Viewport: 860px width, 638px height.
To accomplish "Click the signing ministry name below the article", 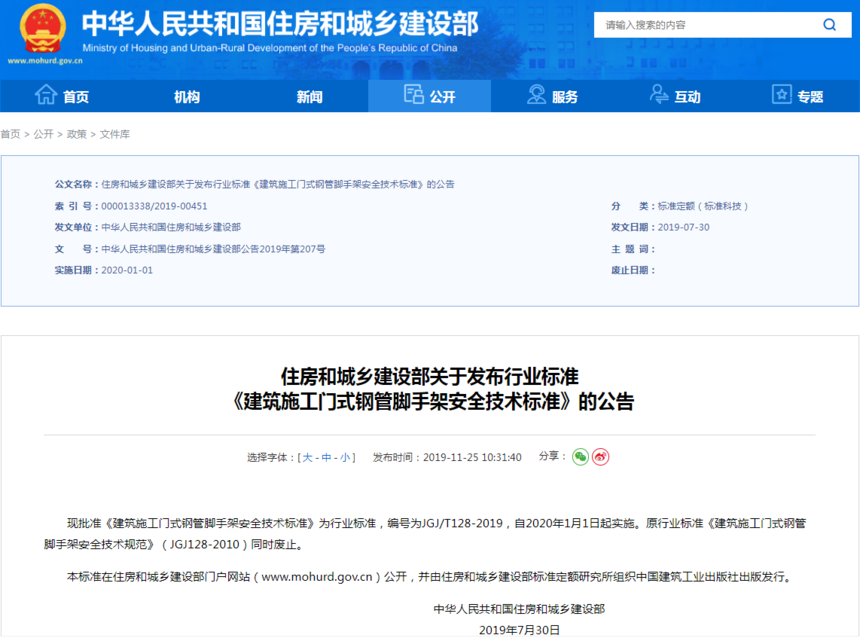I will [519, 609].
